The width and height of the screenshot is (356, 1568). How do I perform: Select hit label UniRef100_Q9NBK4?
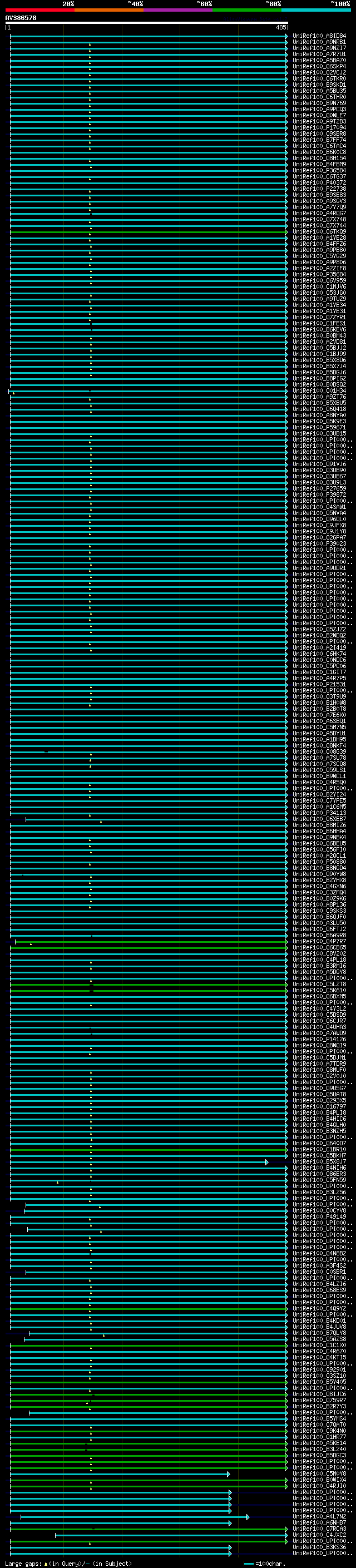pos(319,837)
